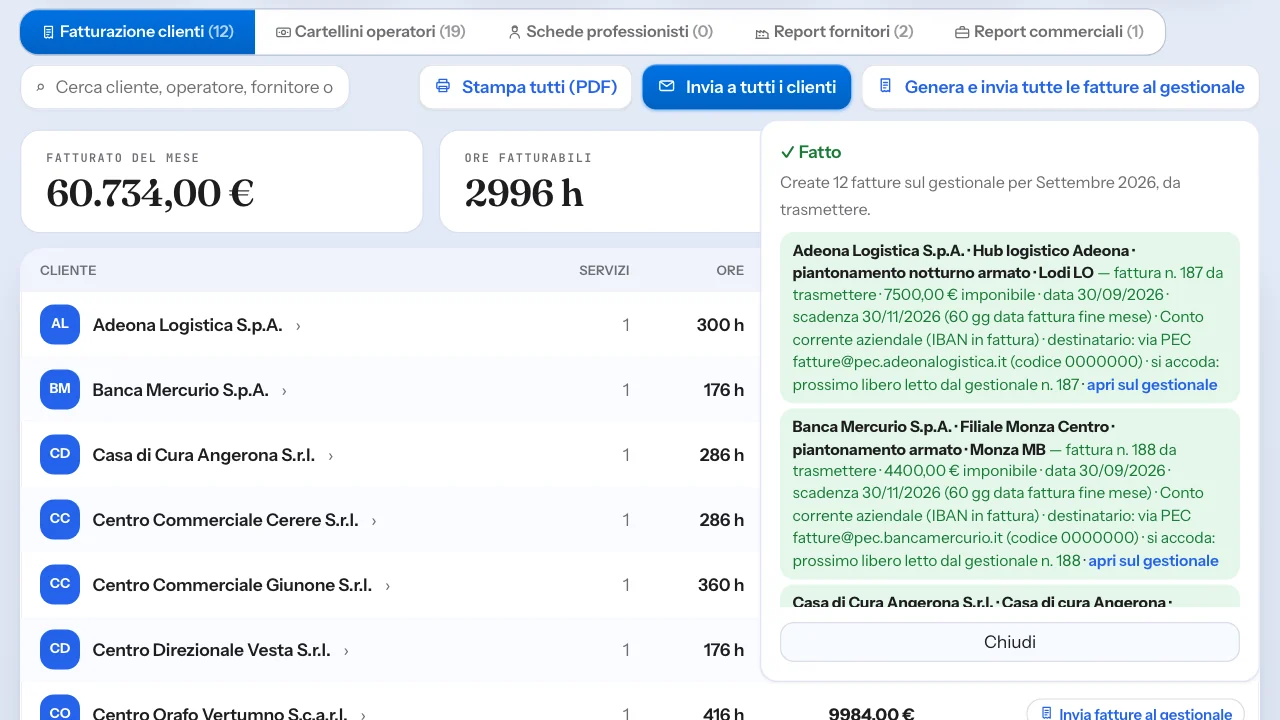Open invoice n. 187 via apri sul gestionale
The width and height of the screenshot is (1280, 720).
pyautogui.click(x=1152, y=385)
